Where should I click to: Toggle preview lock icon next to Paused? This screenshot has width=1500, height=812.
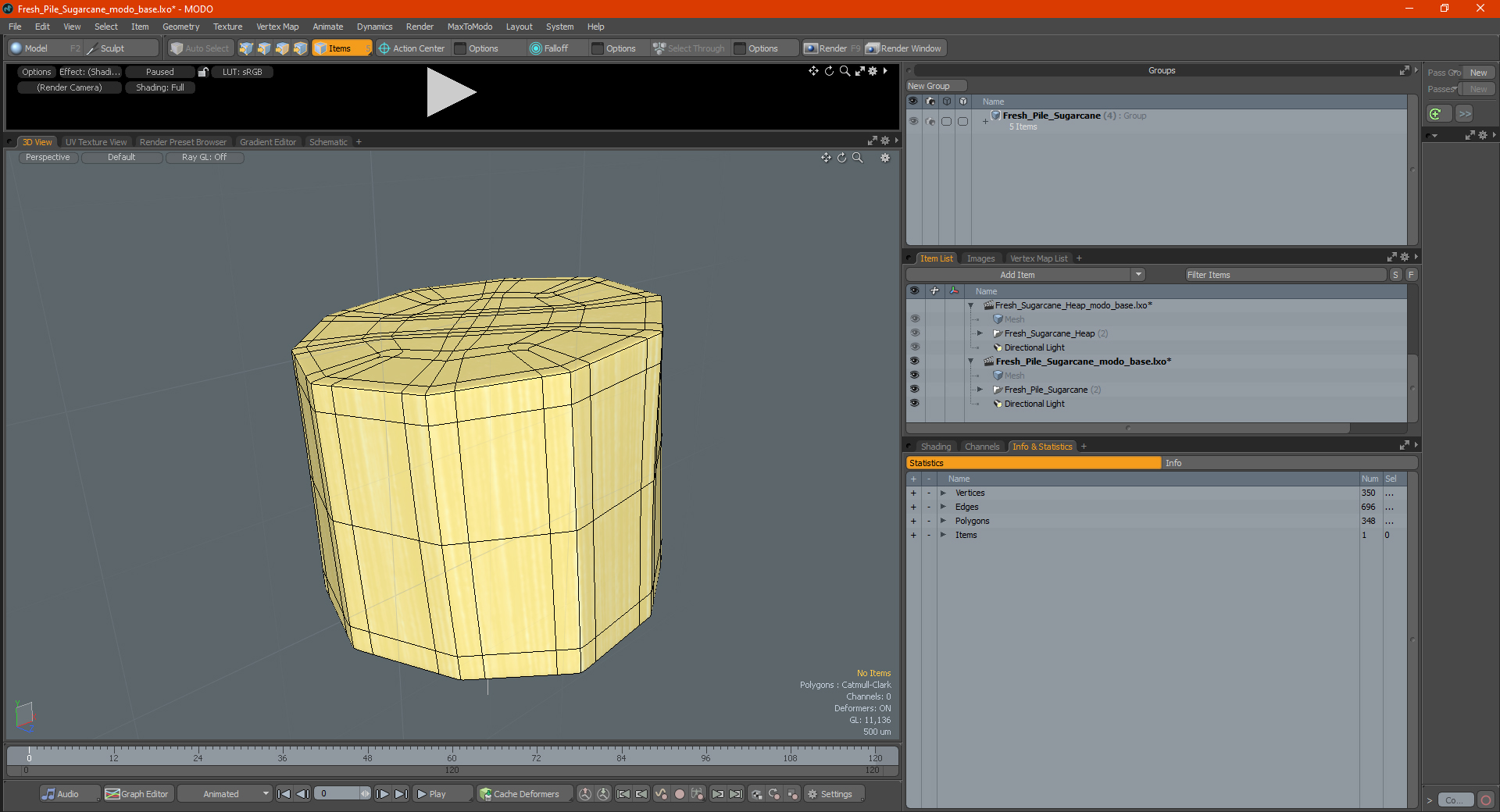tap(203, 72)
